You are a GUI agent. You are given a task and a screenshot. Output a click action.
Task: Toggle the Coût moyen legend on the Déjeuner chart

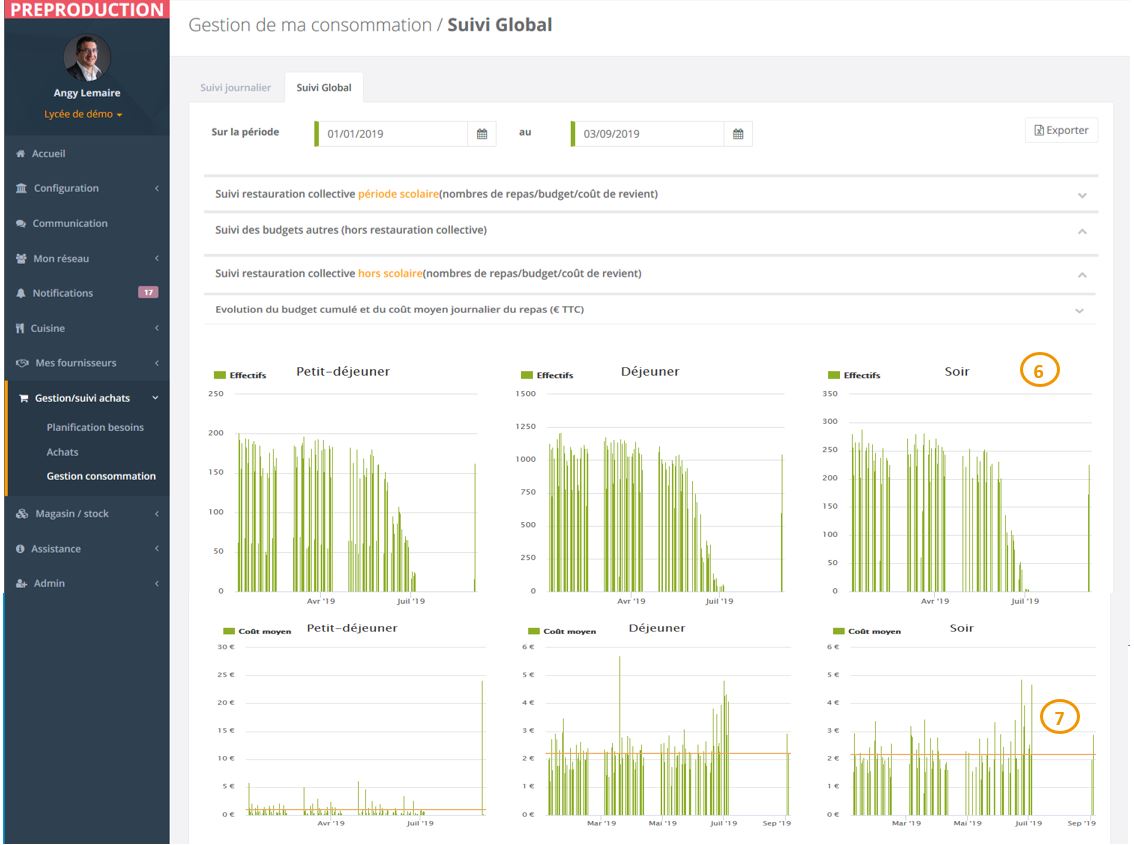(x=562, y=631)
